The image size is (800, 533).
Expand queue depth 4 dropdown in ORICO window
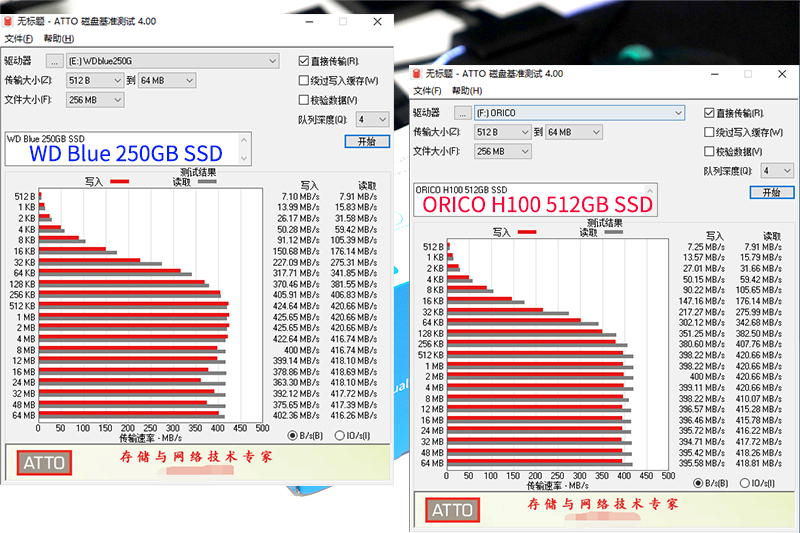pyautogui.click(x=777, y=170)
